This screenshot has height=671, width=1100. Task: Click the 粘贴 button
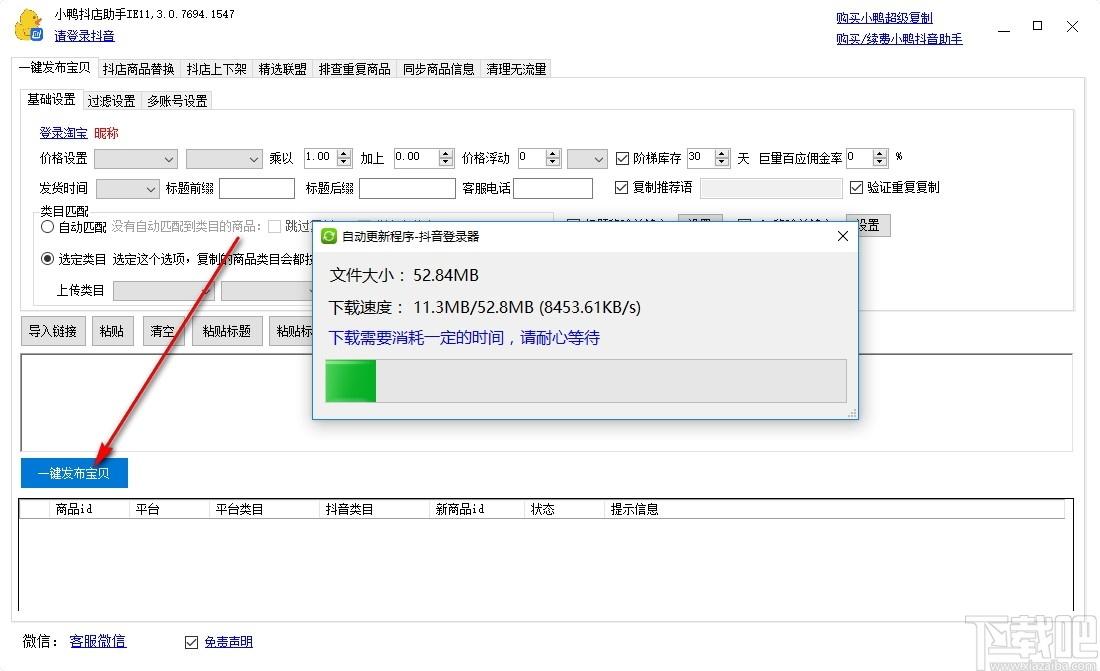click(112, 331)
